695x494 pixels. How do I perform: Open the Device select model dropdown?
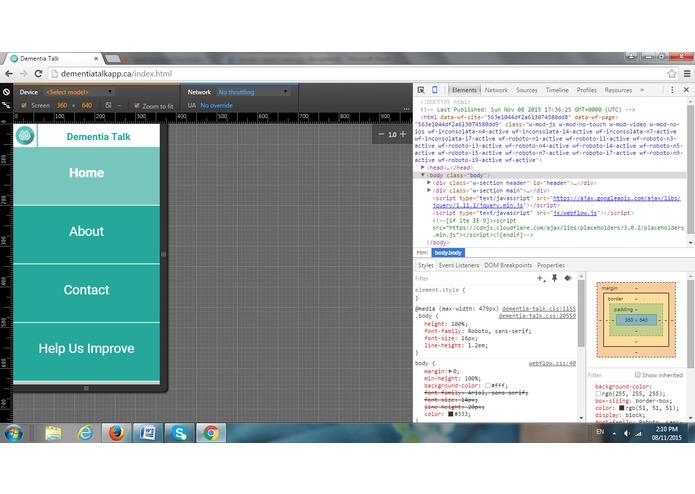79,92
